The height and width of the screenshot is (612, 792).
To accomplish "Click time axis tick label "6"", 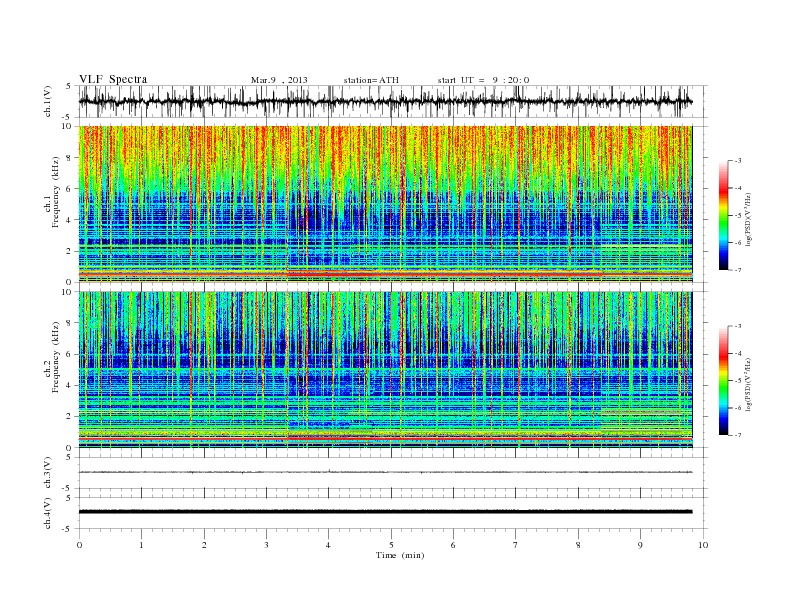I will point(454,545).
